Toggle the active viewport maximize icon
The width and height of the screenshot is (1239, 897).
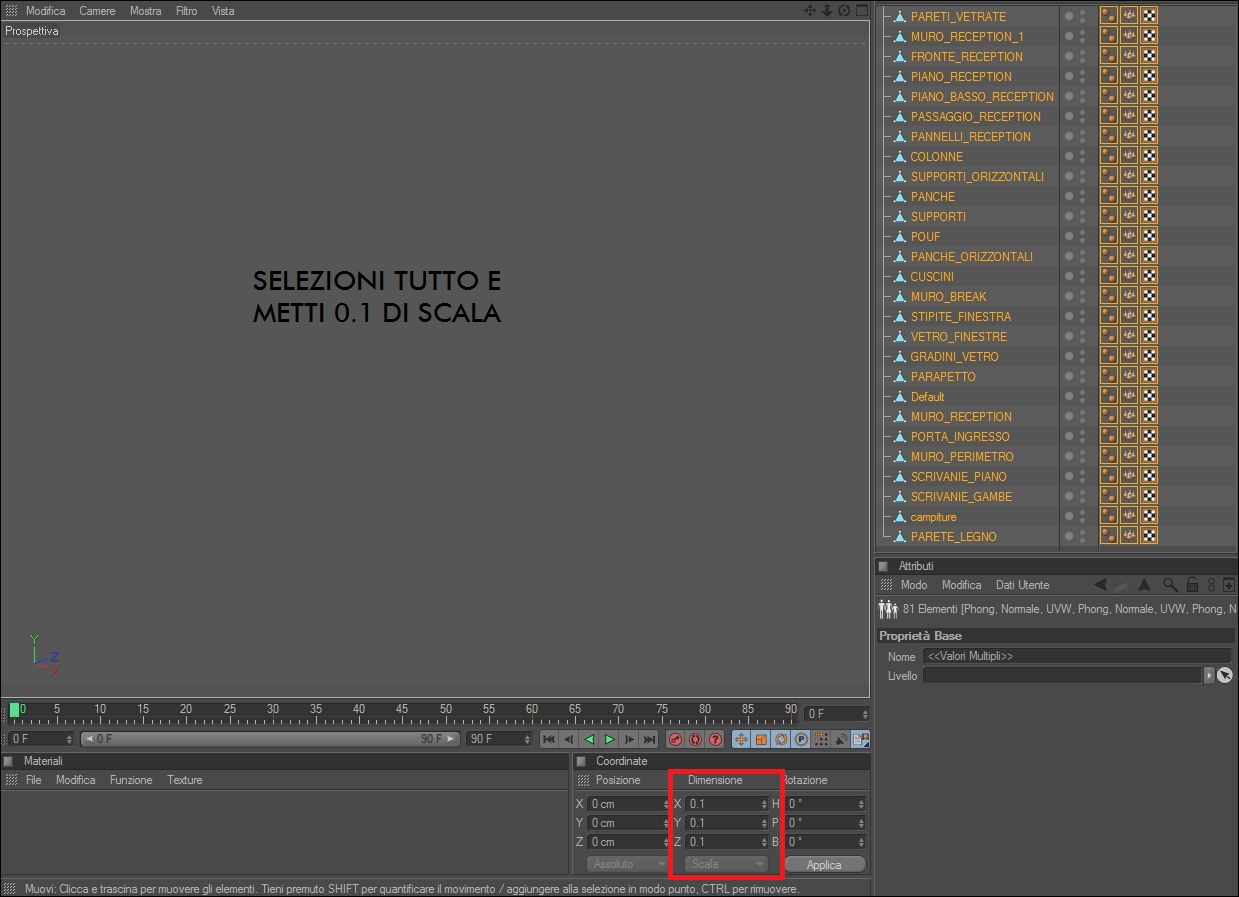tap(861, 10)
